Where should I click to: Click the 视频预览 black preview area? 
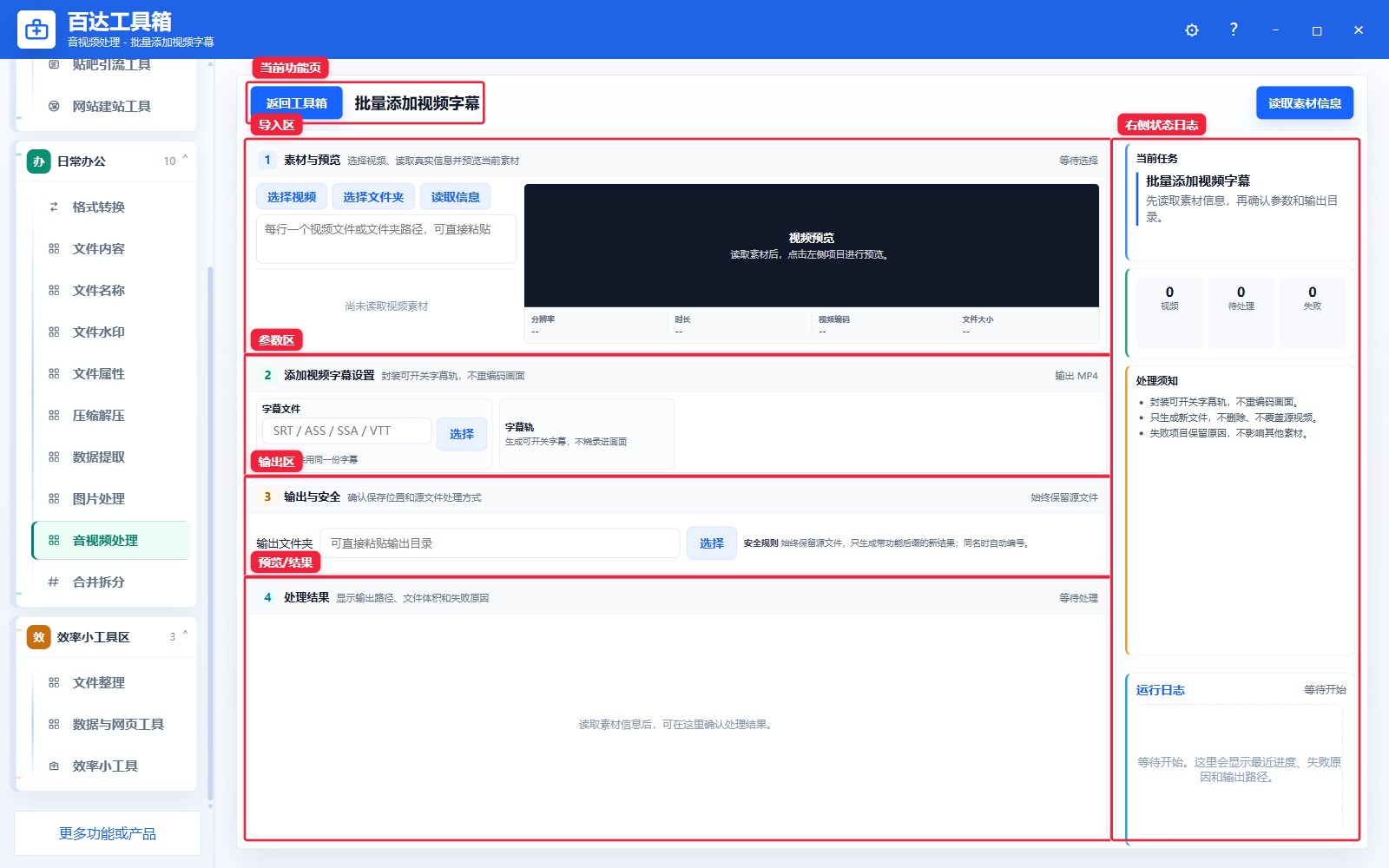point(812,246)
